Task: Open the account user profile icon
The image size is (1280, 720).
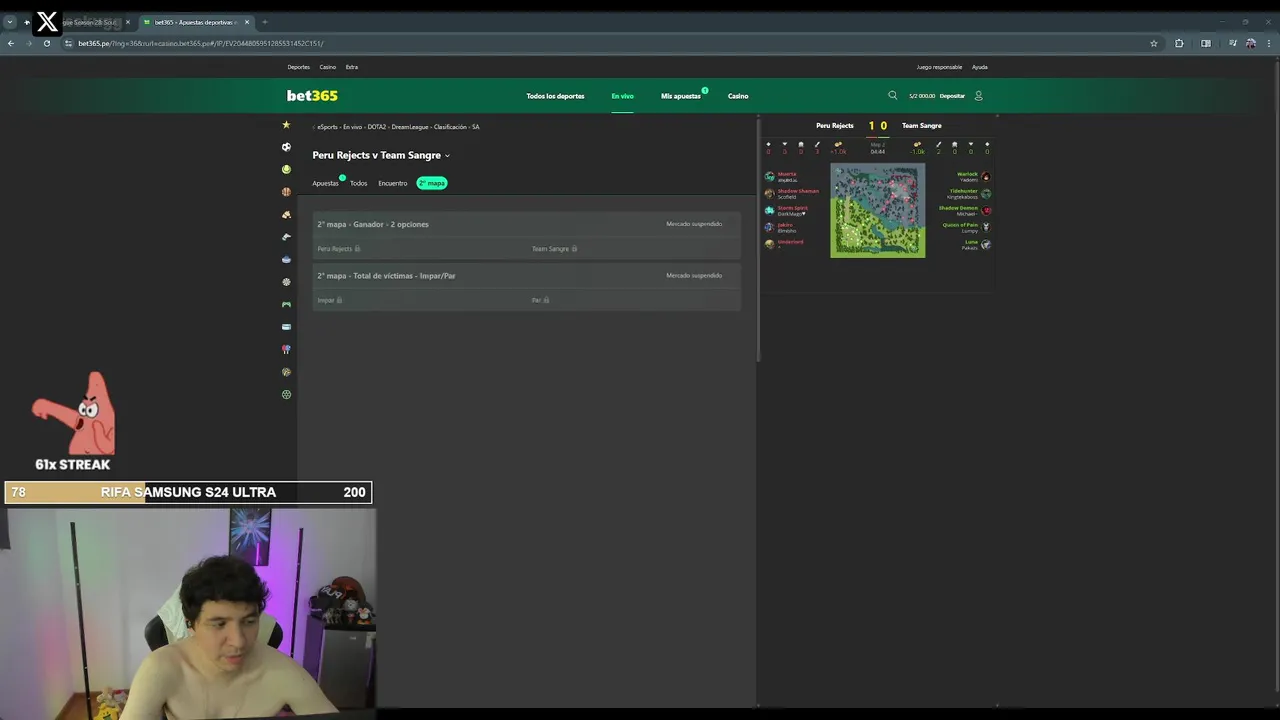Action: pos(978,96)
